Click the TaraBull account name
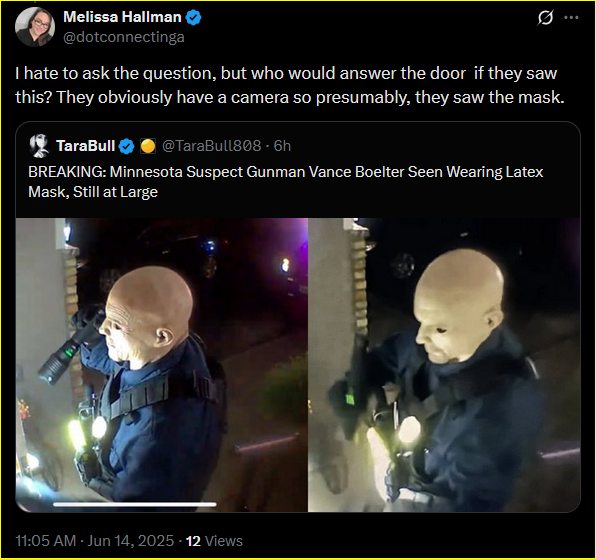The width and height of the screenshot is (596, 559). coord(86,146)
